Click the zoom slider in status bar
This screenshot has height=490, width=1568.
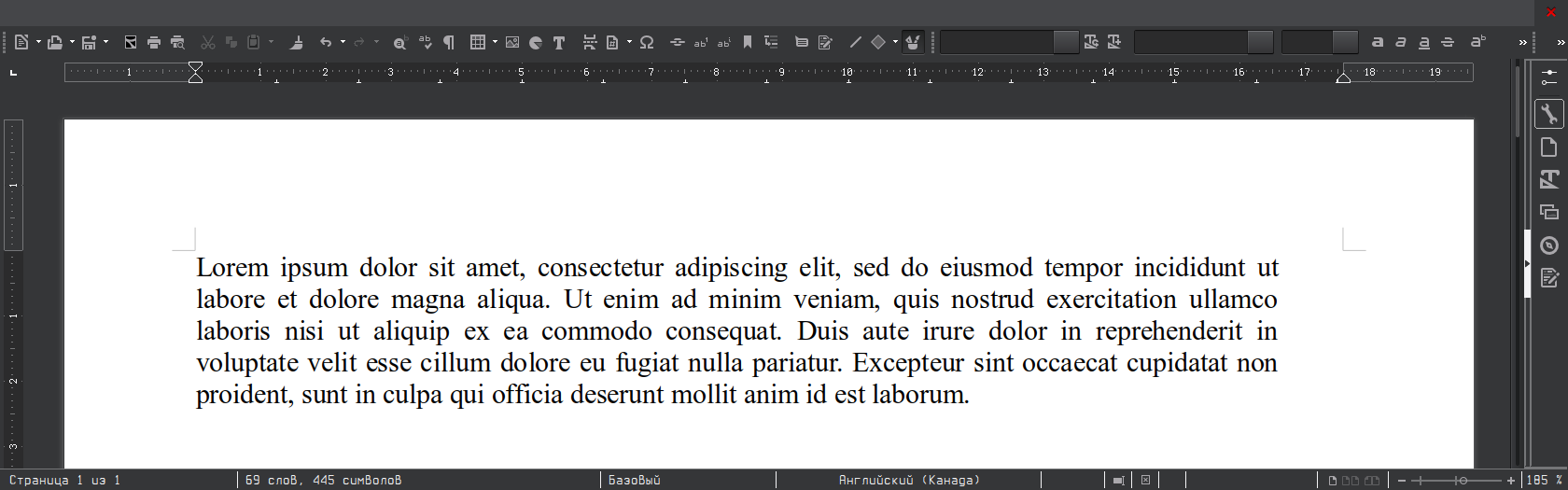tap(1456, 480)
